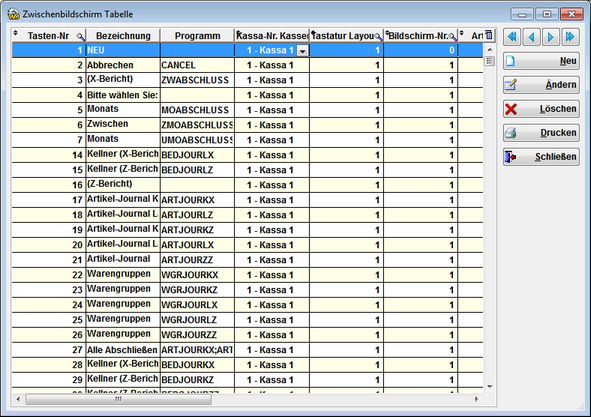Viewport: 591px width, 417px height.
Task: Click search icon in Tasten-Nr header
Action: 80,37
